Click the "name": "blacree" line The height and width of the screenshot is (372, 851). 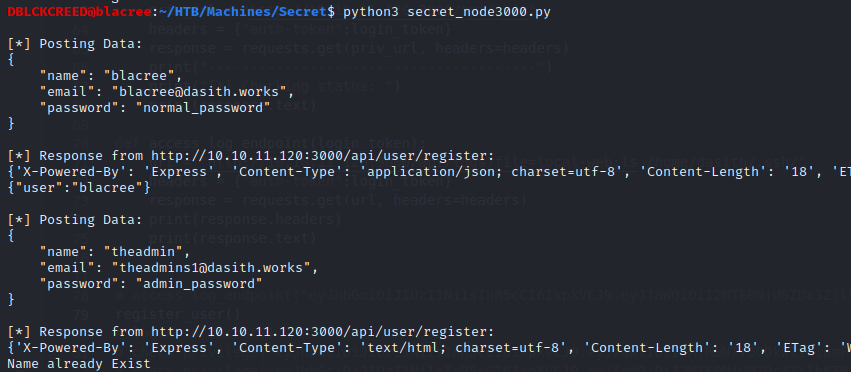(x=111, y=75)
